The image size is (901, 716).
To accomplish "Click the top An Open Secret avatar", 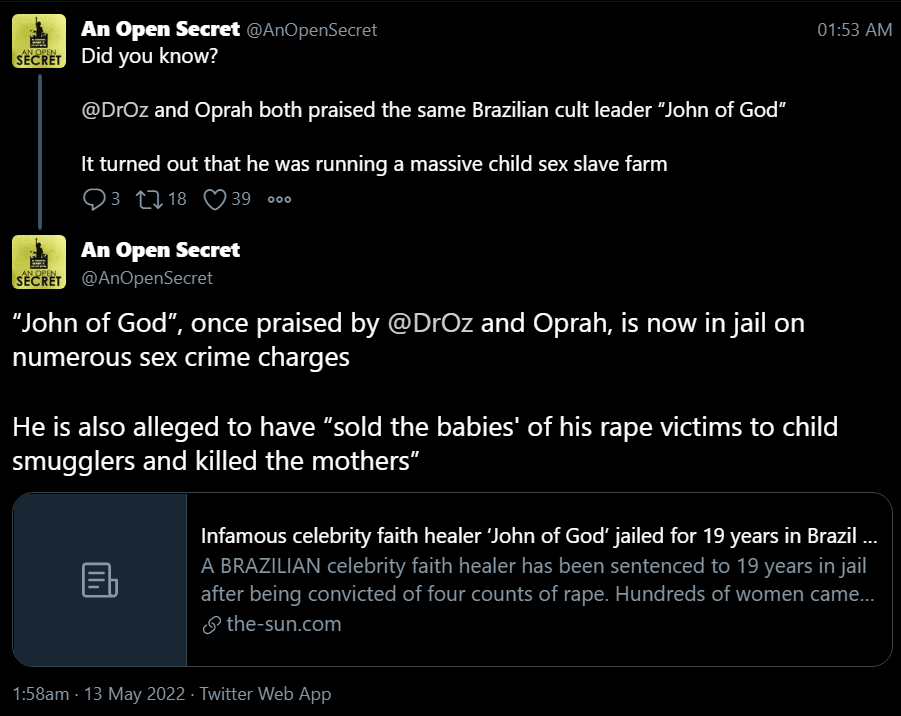I will tap(39, 41).
